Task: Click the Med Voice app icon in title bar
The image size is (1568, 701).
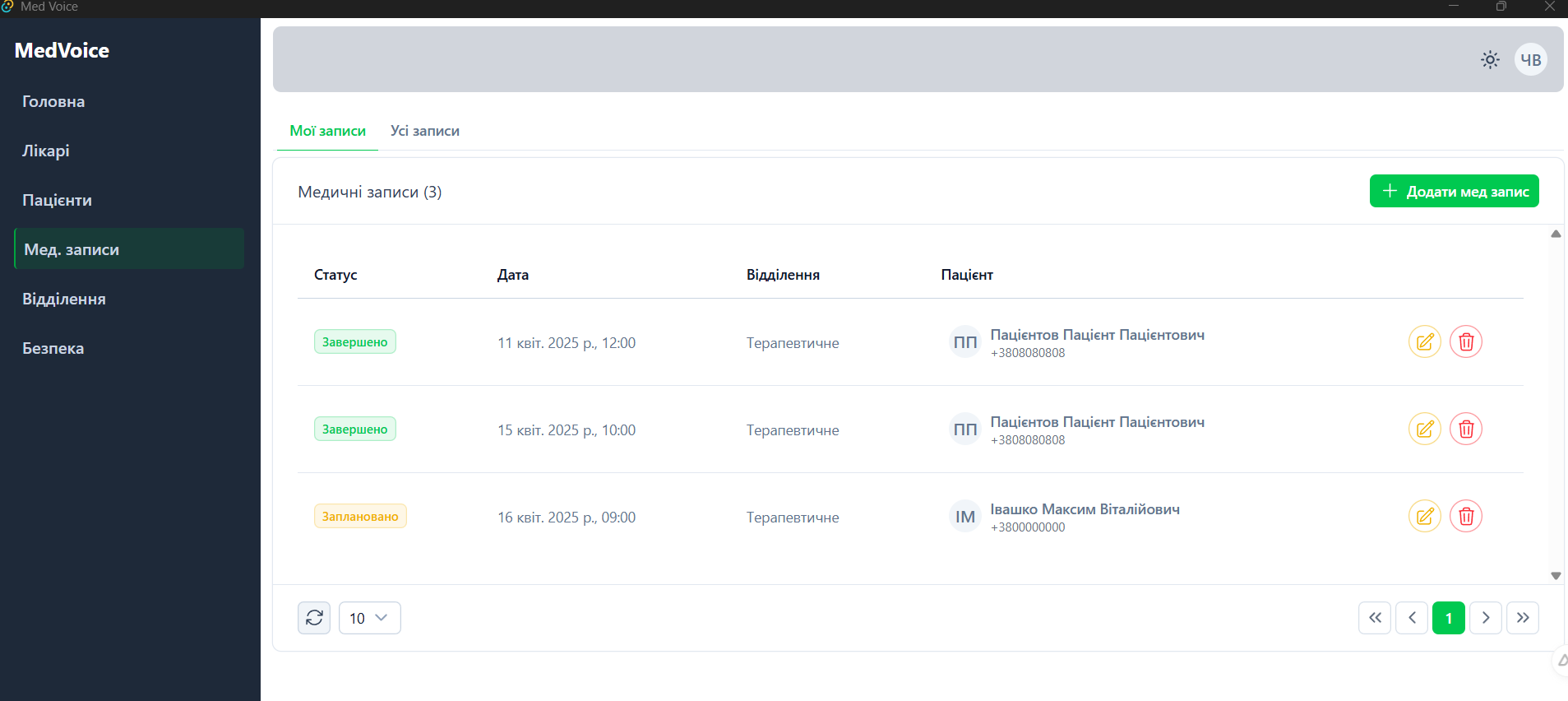Action: [7, 7]
